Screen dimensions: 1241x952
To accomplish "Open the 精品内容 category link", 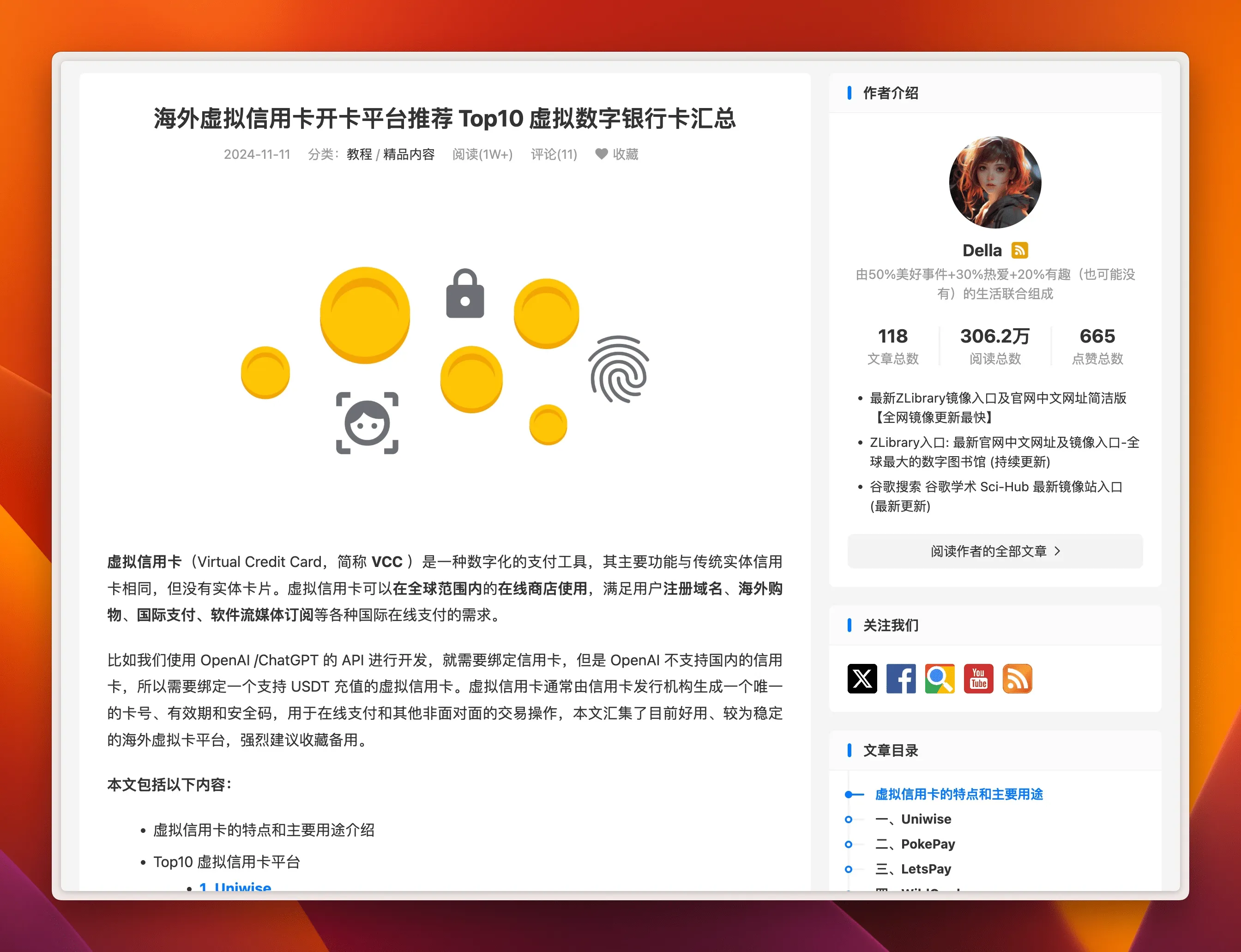I will click(409, 154).
